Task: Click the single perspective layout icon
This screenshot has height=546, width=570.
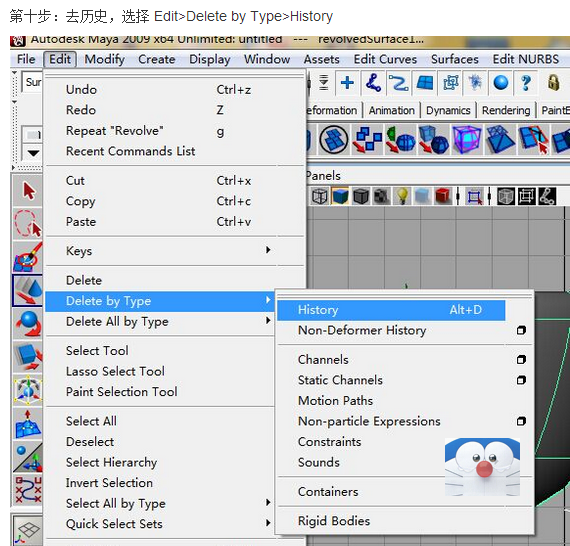Action: pyautogui.click(x=28, y=530)
